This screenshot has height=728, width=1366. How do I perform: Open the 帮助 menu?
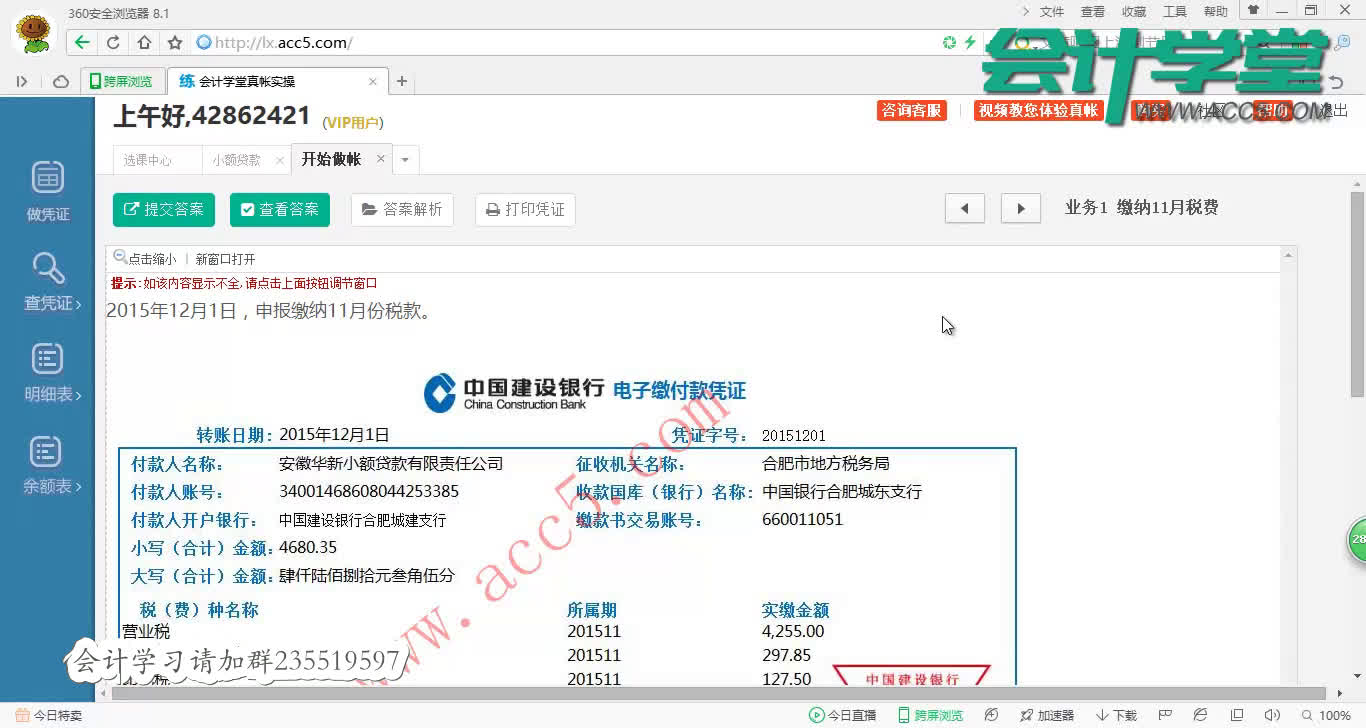pyautogui.click(x=1216, y=12)
